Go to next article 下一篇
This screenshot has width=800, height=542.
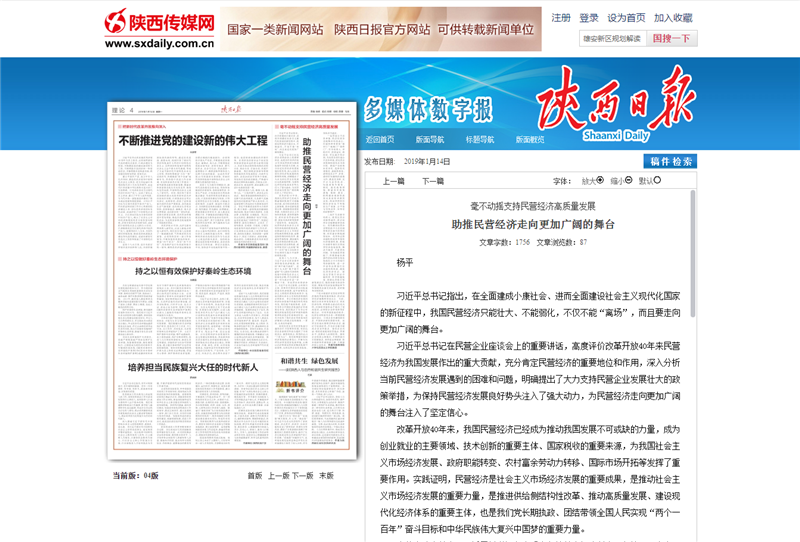coord(433,181)
